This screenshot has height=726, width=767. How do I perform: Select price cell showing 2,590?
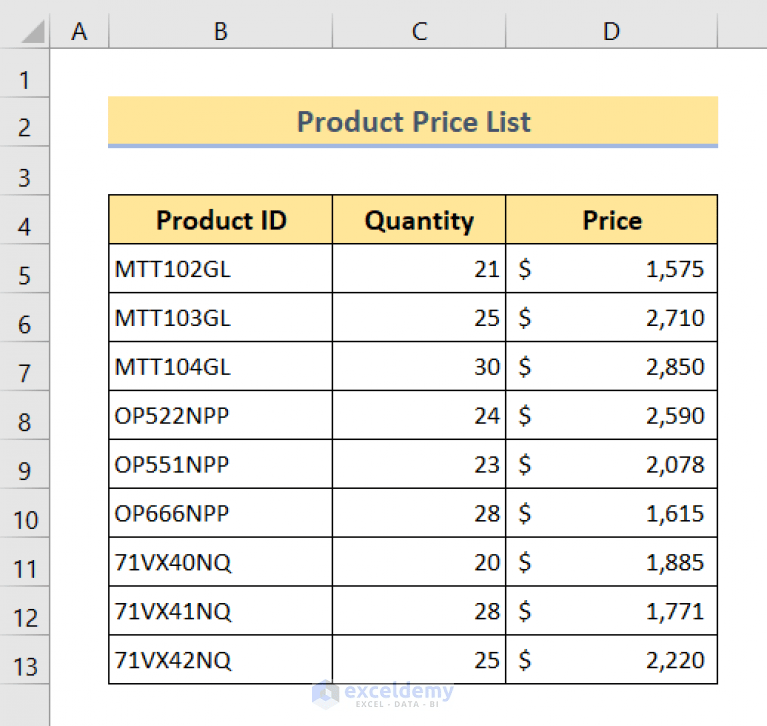tap(611, 415)
